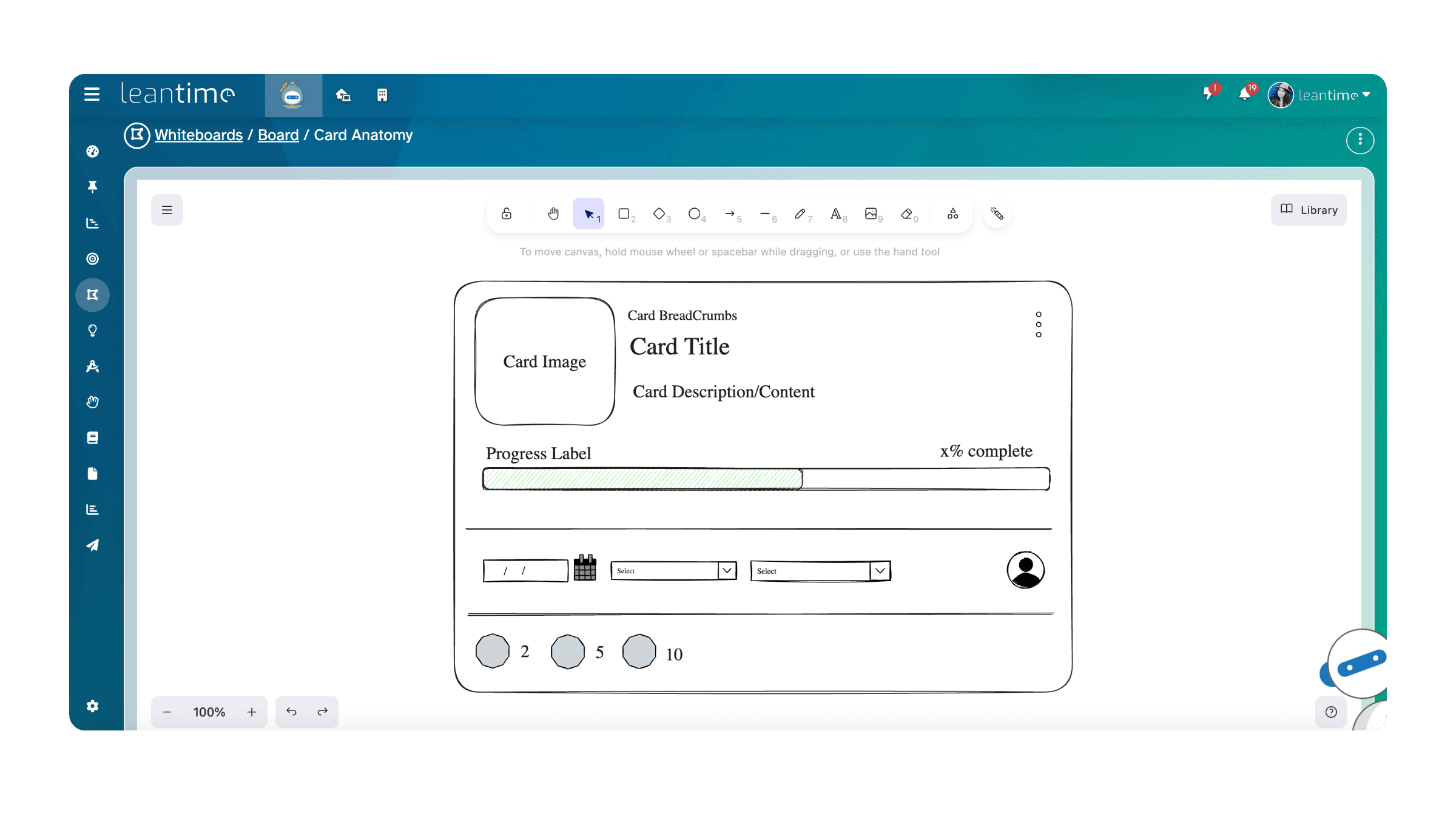This screenshot has width=1456, height=819.
Task: Select the Diamond shape tool
Action: [x=659, y=214]
